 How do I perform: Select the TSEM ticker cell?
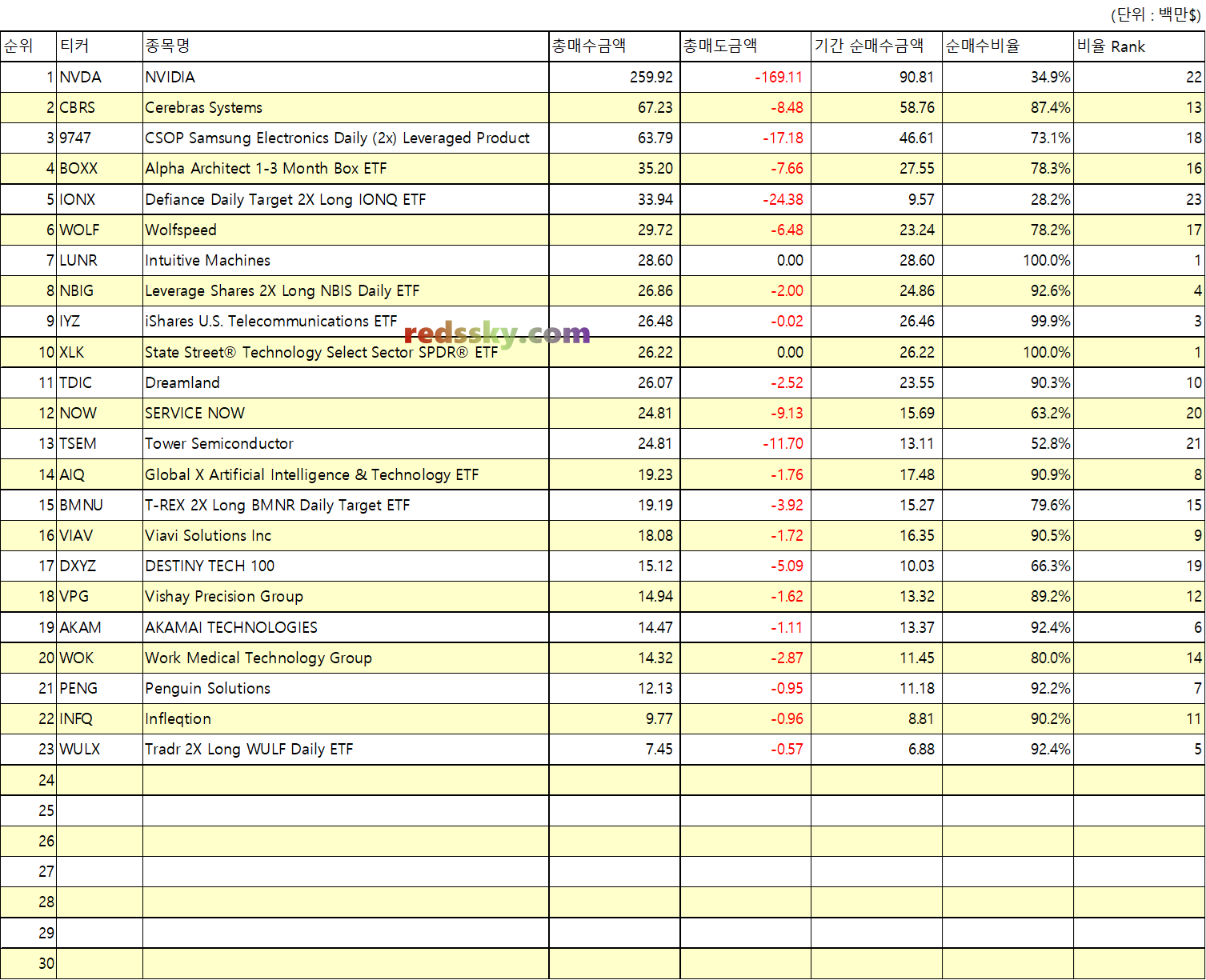[x=99, y=443]
